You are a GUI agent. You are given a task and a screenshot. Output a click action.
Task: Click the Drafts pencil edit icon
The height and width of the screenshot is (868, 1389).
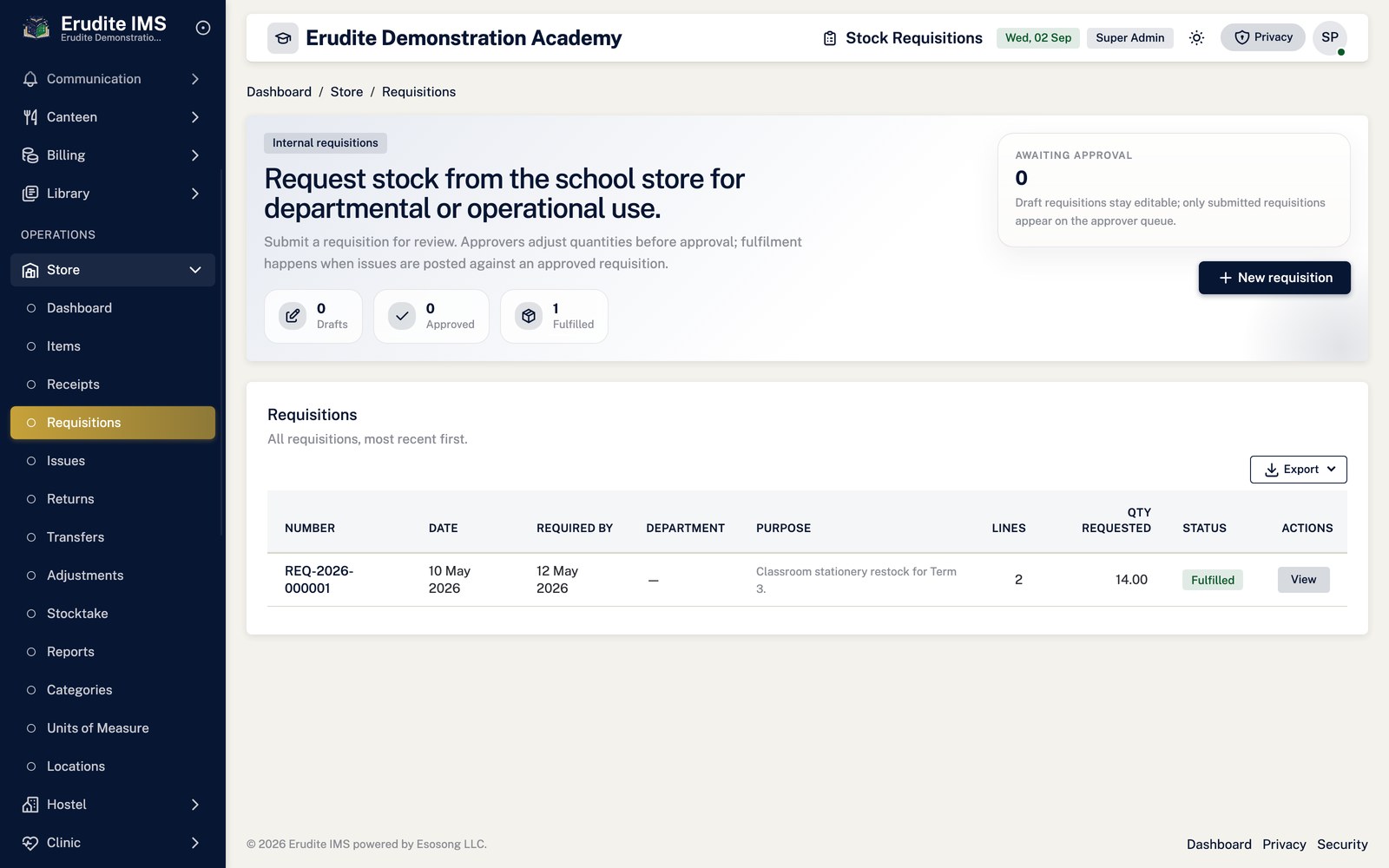pos(293,316)
